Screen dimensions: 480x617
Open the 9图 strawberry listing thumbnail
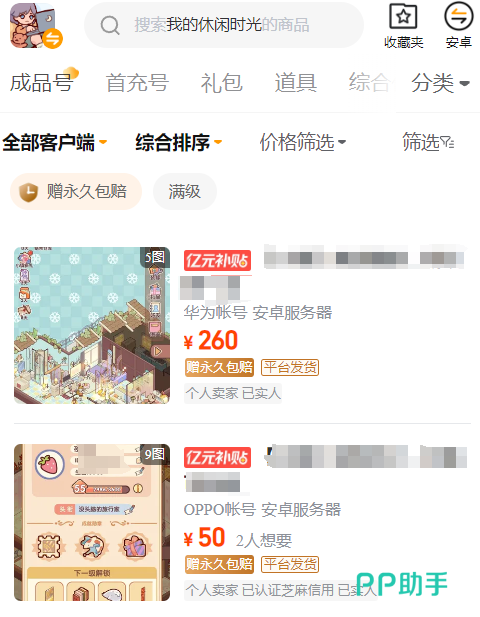(92, 522)
